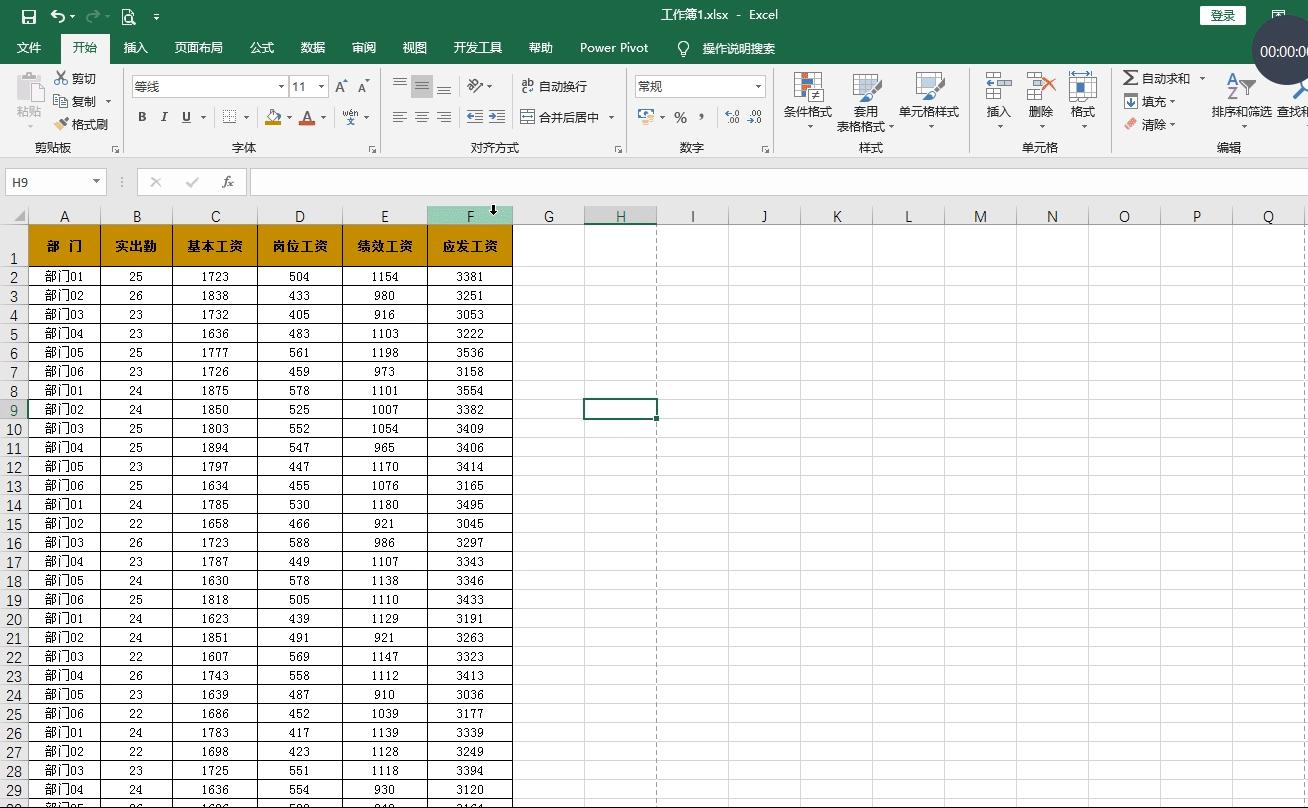Click the 套用表格格式 icon
The width and height of the screenshot is (1308, 808).
tap(864, 100)
